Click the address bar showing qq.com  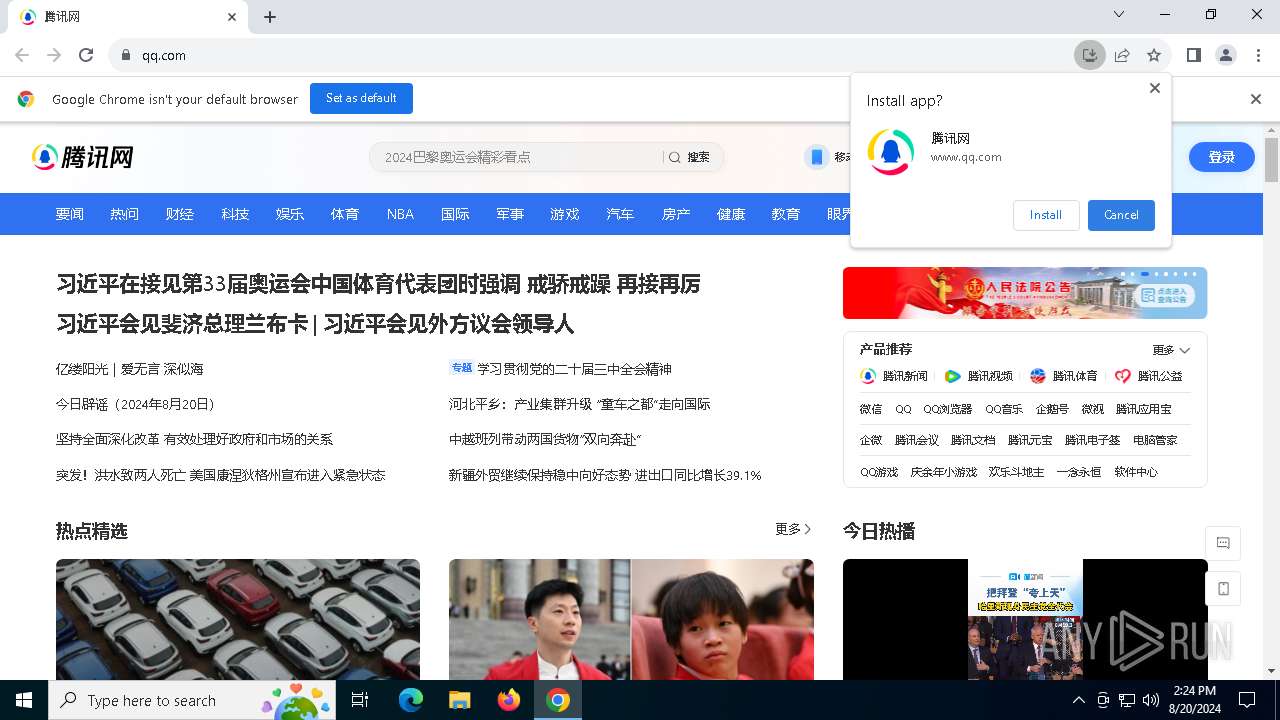[x=590, y=55]
